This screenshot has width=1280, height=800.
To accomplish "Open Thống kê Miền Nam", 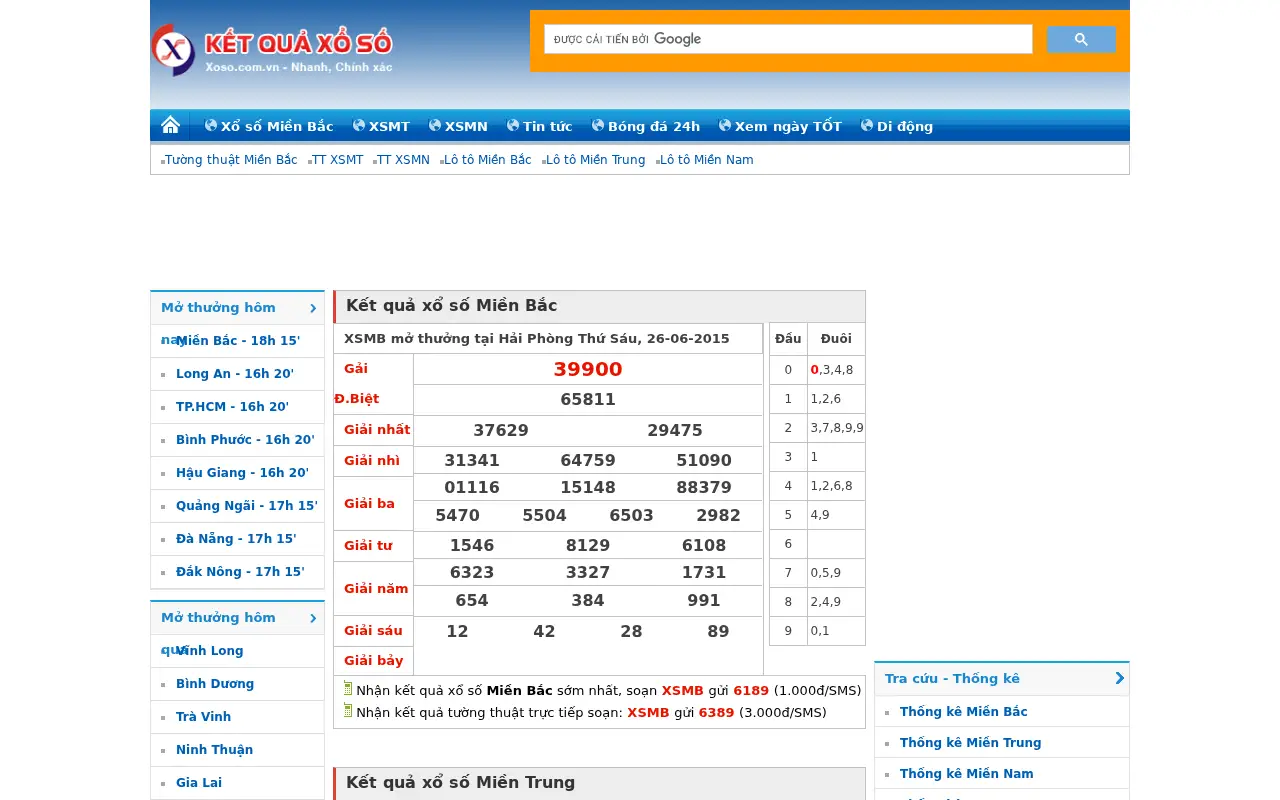I will point(967,774).
